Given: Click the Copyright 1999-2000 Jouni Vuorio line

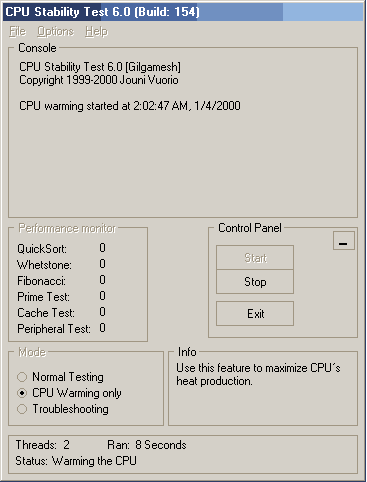Looking at the screenshot, I should tap(99, 80).
